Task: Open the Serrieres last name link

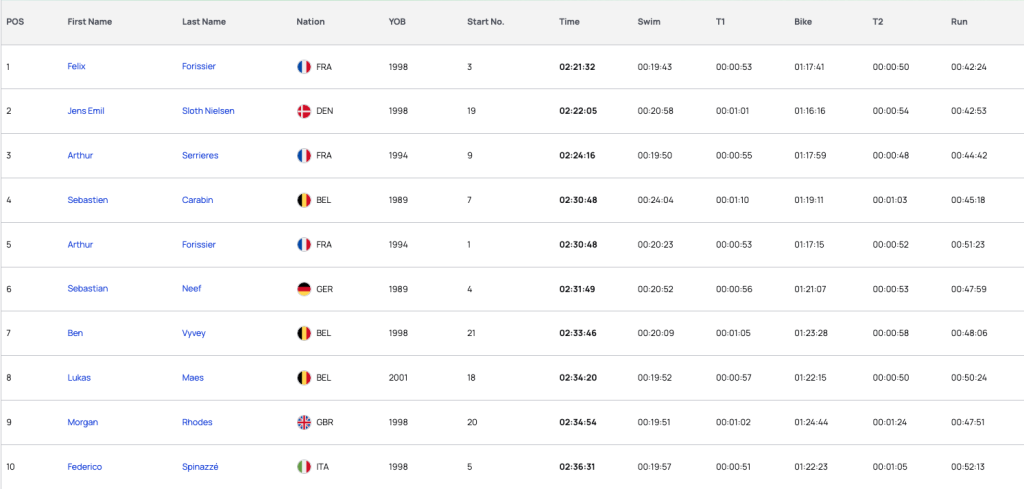Action: tap(200, 155)
